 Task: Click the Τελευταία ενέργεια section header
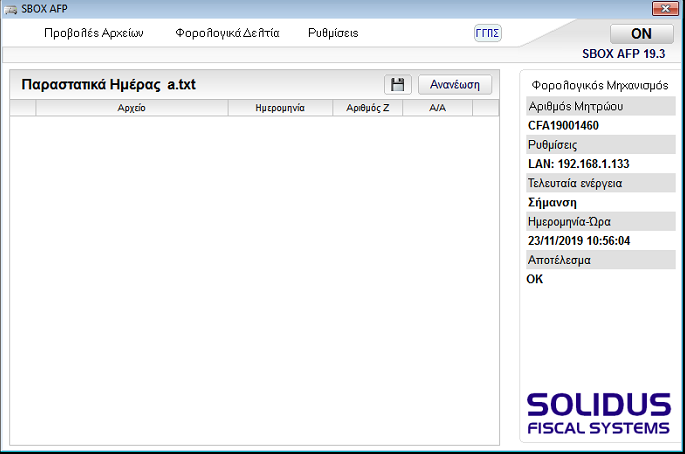[575, 183]
